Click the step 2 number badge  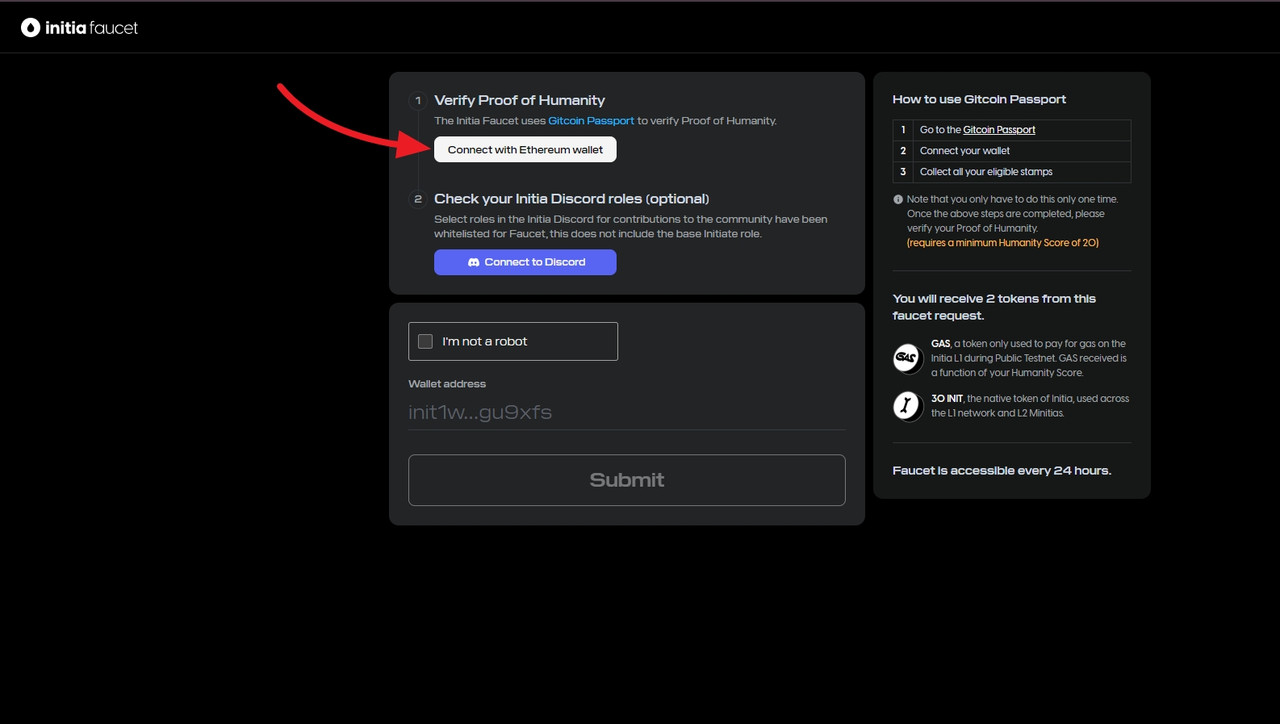pos(418,198)
